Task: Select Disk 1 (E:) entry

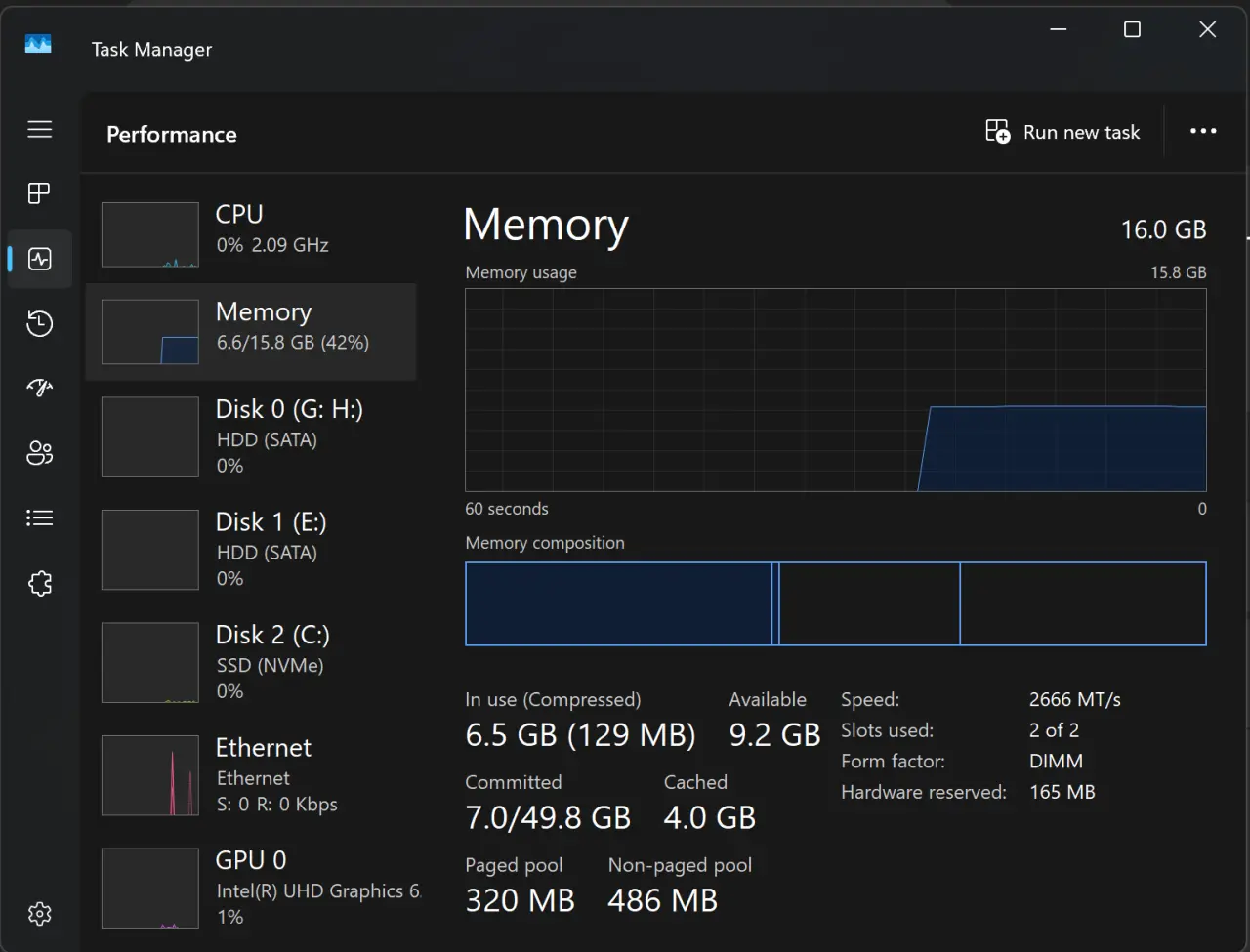Action: point(251,550)
